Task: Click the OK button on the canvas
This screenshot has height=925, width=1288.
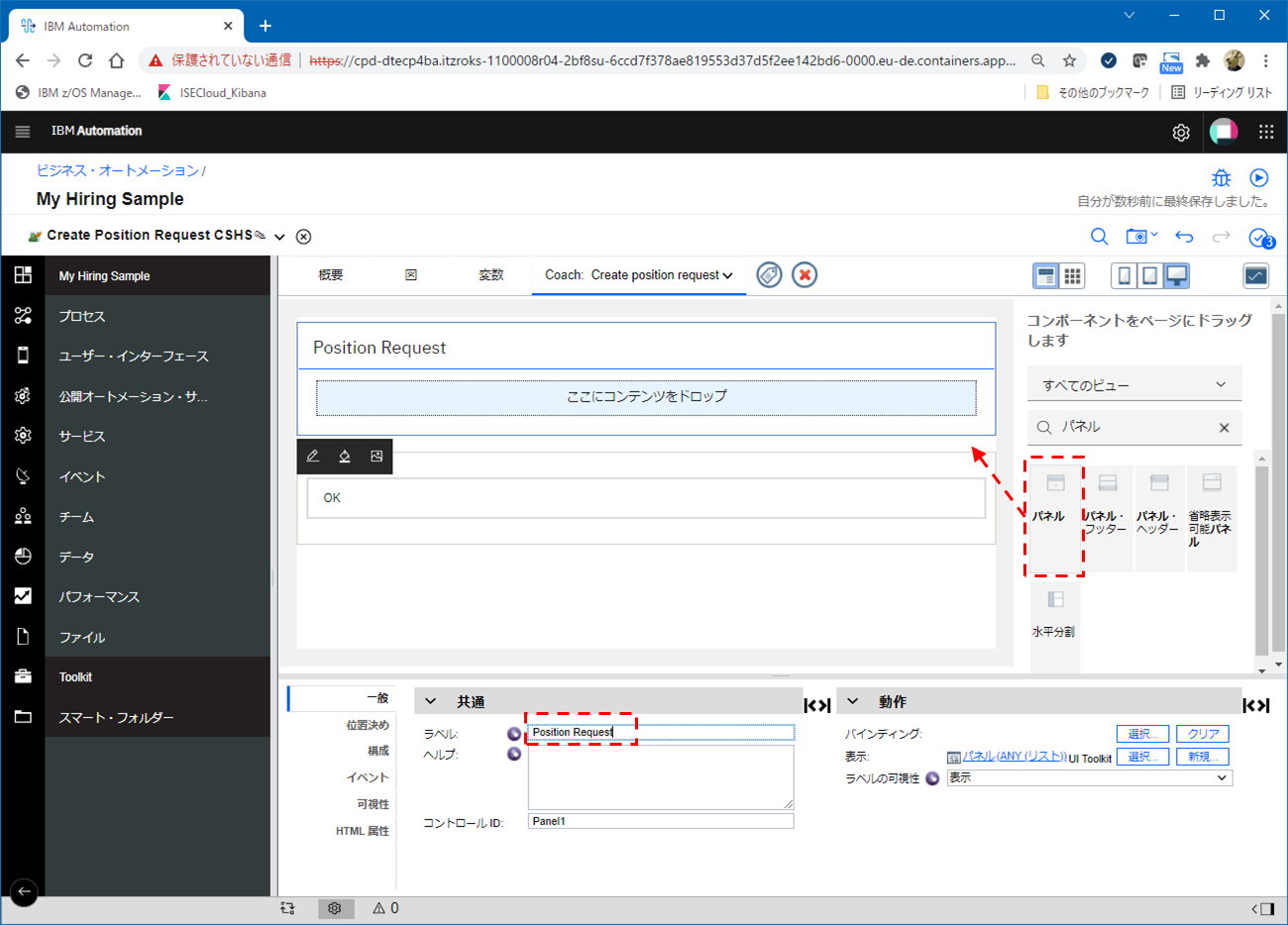Action: [x=646, y=498]
